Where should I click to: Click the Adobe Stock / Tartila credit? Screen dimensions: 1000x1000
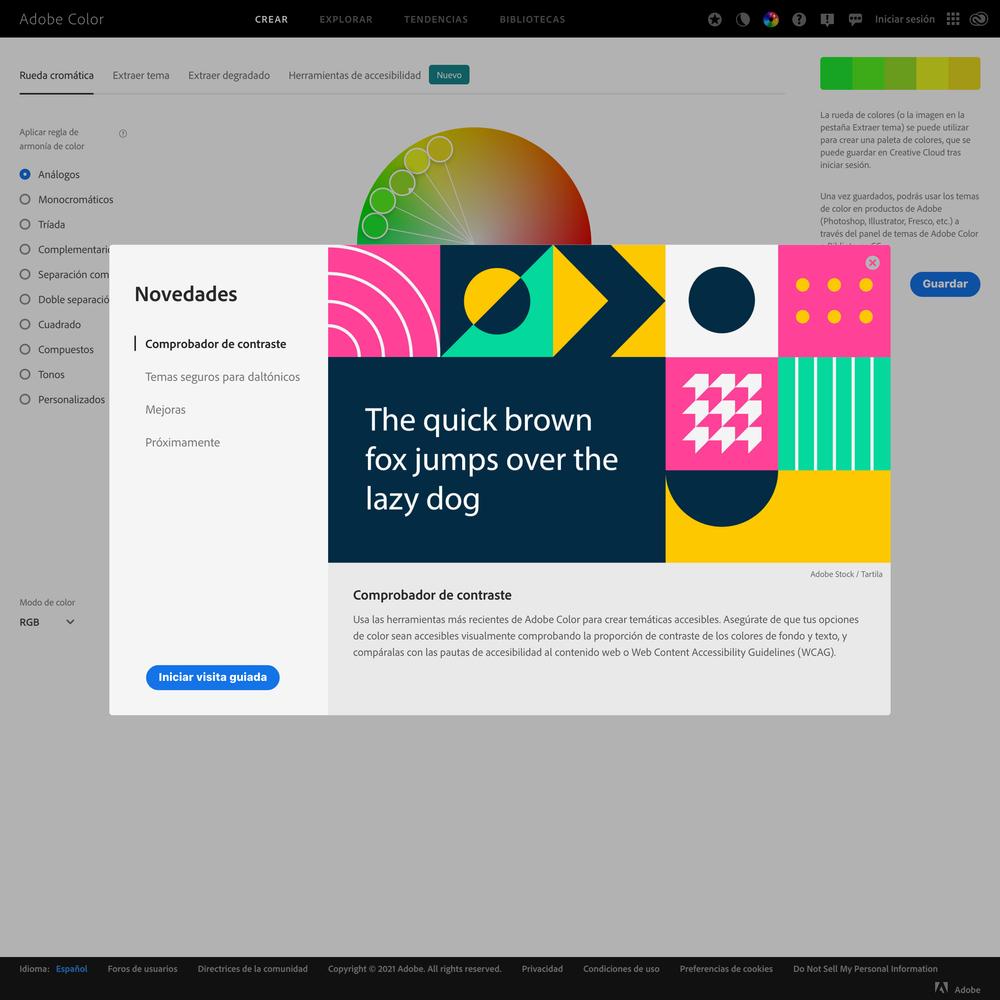point(846,574)
